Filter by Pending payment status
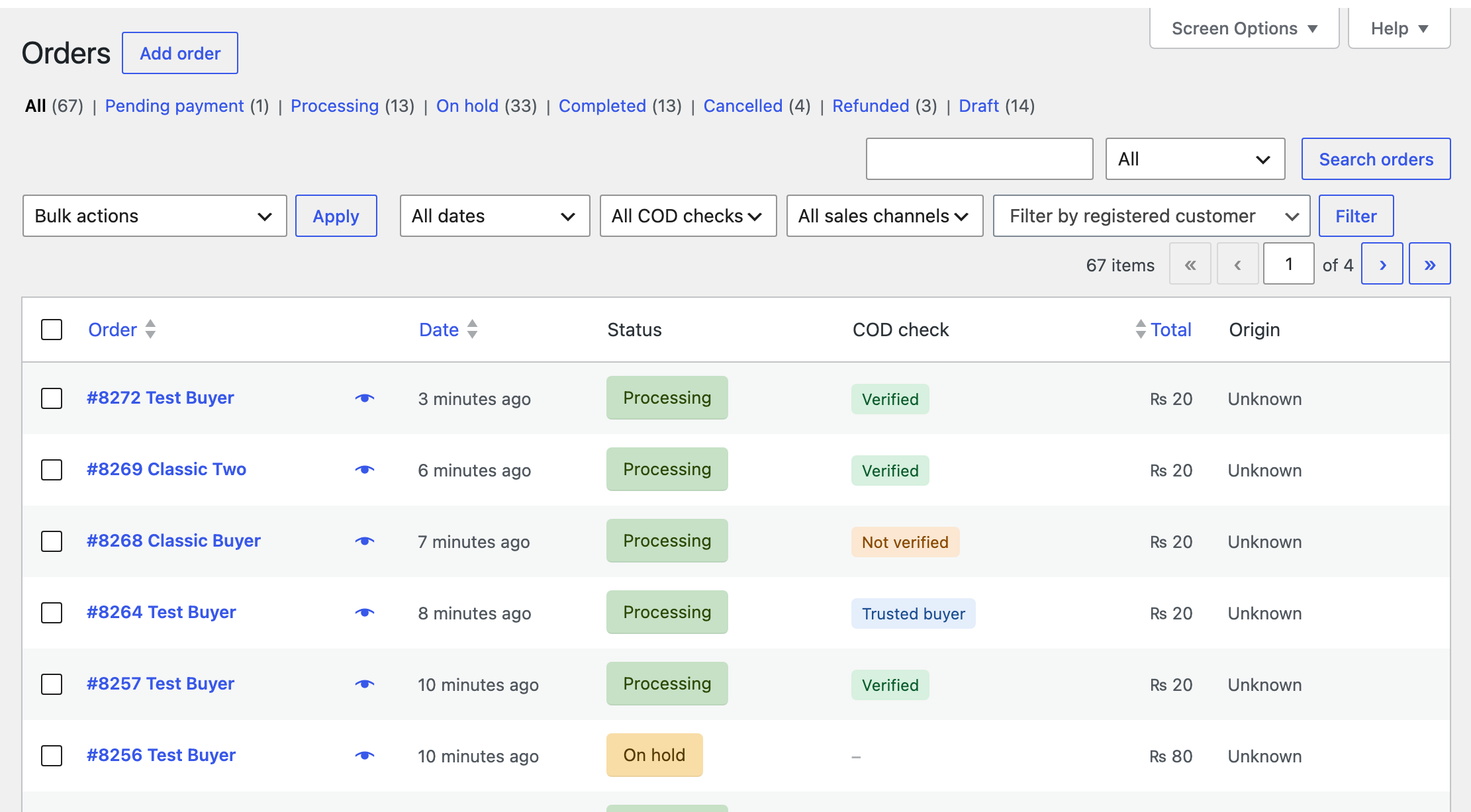The image size is (1471, 812). coord(174,106)
